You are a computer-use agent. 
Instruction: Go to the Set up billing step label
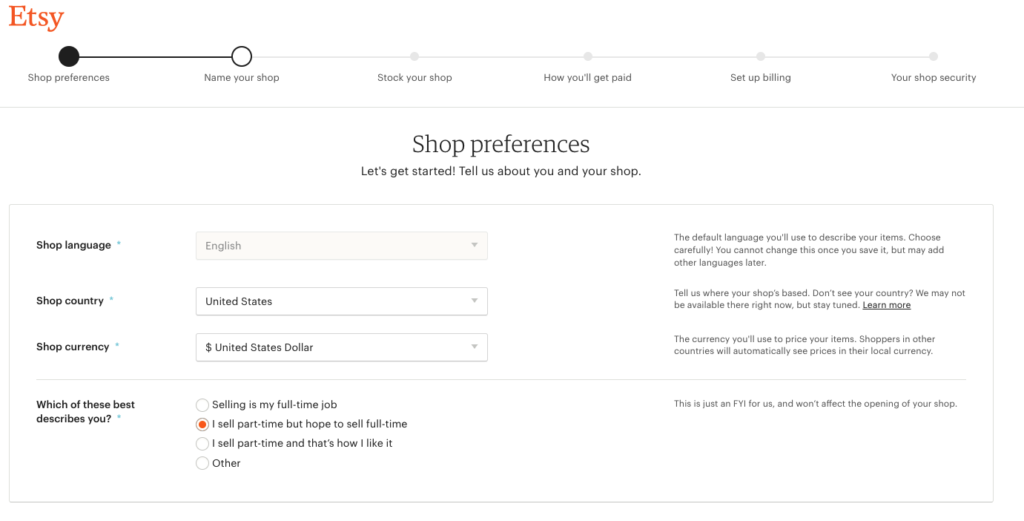pyautogui.click(x=761, y=78)
